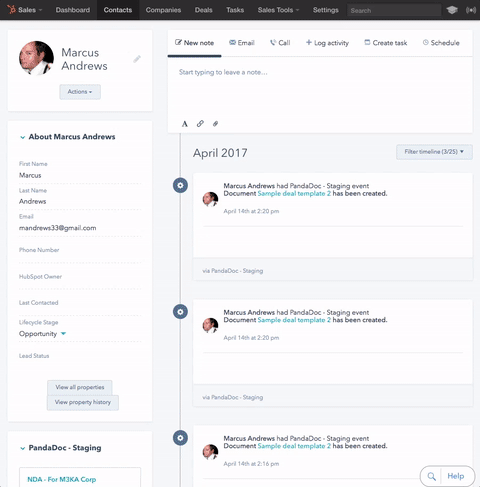Collapse the PandaDoc - Staging section
The width and height of the screenshot is (480, 487).
(x=22, y=448)
